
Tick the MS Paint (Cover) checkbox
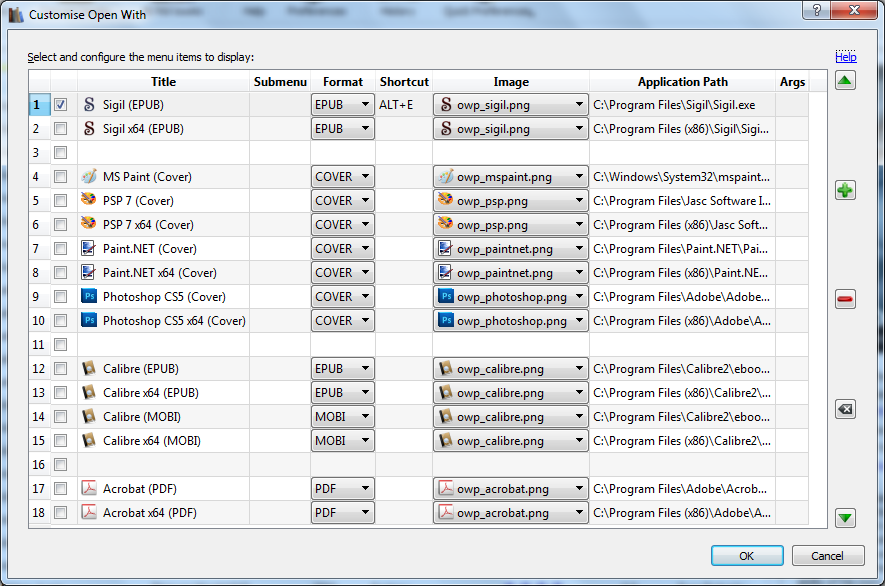[x=60, y=177]
